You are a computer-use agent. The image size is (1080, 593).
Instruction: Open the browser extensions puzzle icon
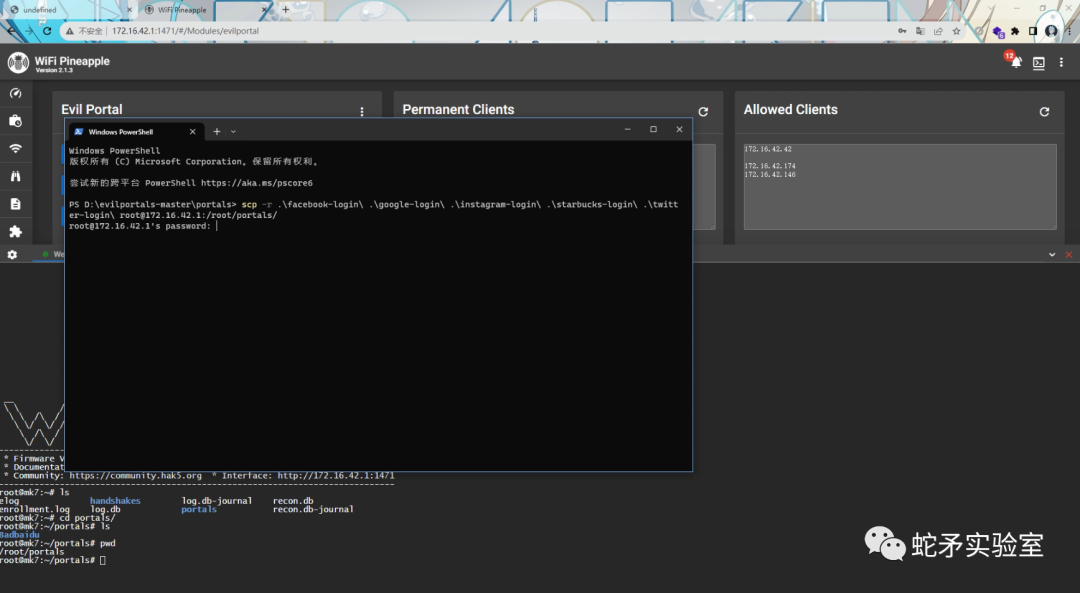[1015, 31]
